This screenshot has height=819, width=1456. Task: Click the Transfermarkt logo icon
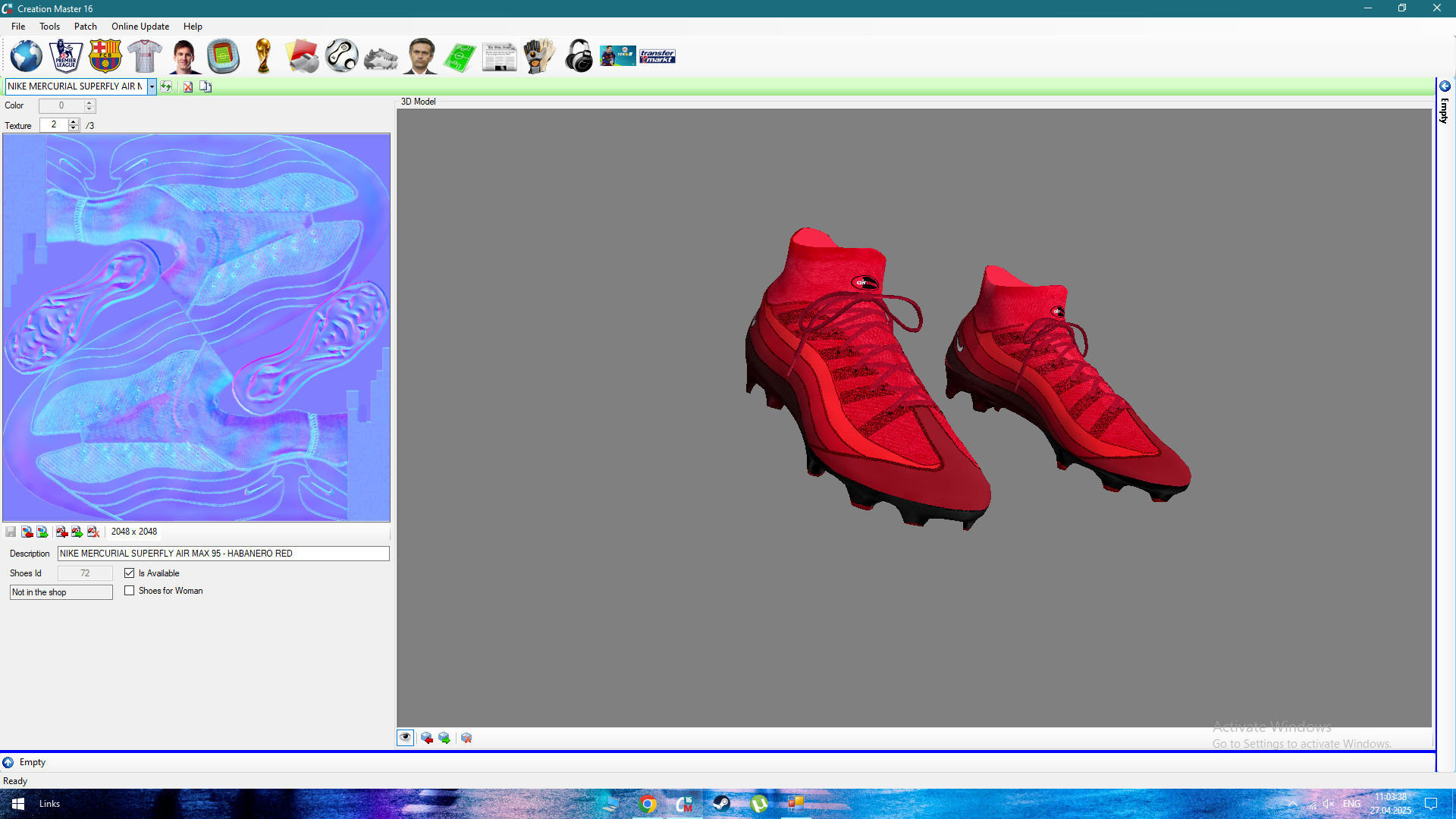pyautogui.click(x=657, y=56)
